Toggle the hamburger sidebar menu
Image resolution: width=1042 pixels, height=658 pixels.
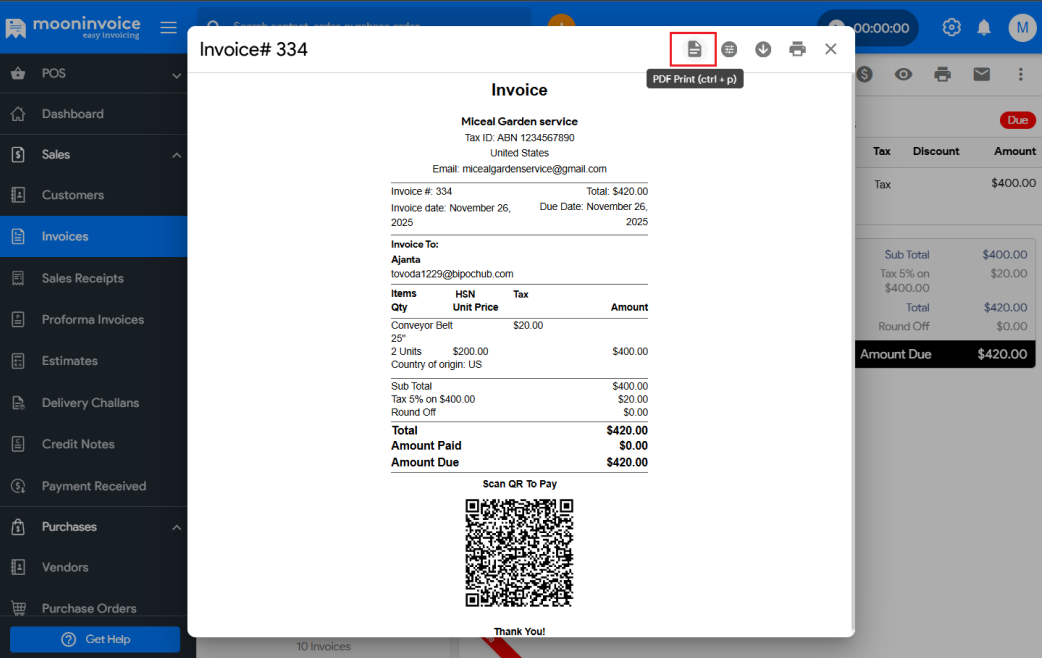(x=168, y=28)
